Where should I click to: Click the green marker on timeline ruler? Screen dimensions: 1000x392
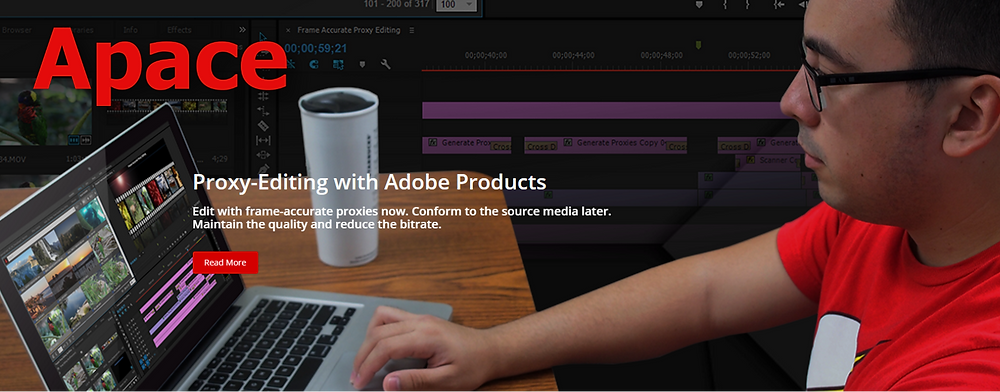[698, 45]
